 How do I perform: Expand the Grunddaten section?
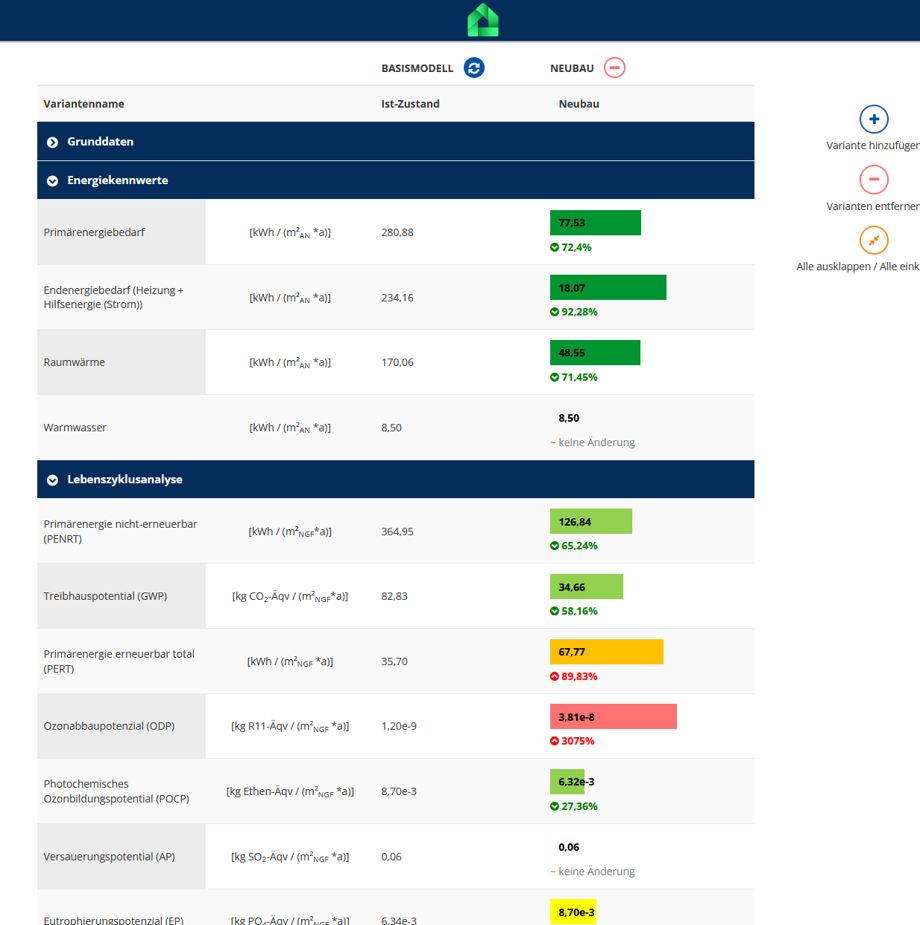(53, 142)
